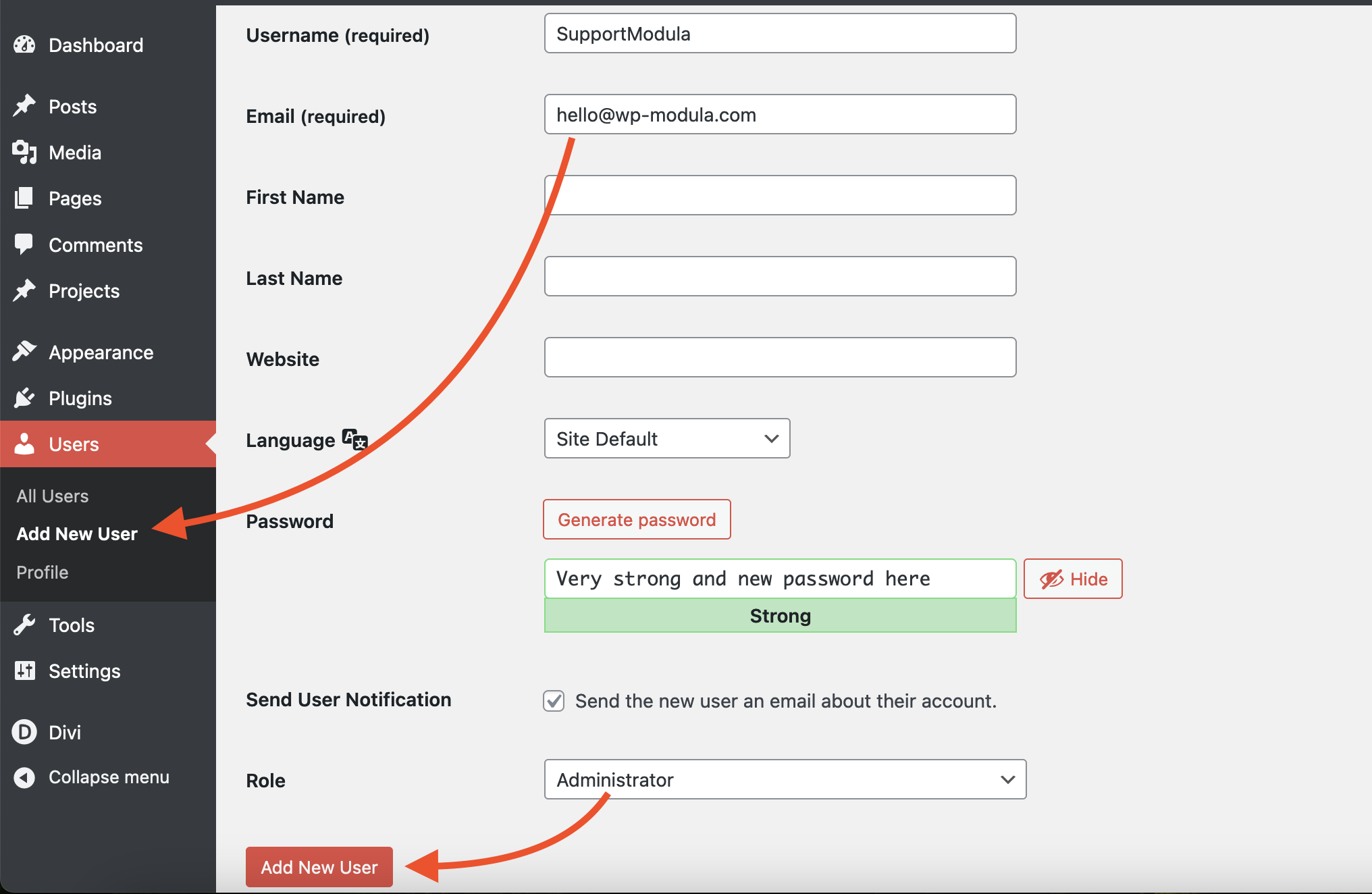Click the Appearance paintbrush icon
Image resolution: width=1372 pixels, height=894 pixels.
(x=24, y=352)
